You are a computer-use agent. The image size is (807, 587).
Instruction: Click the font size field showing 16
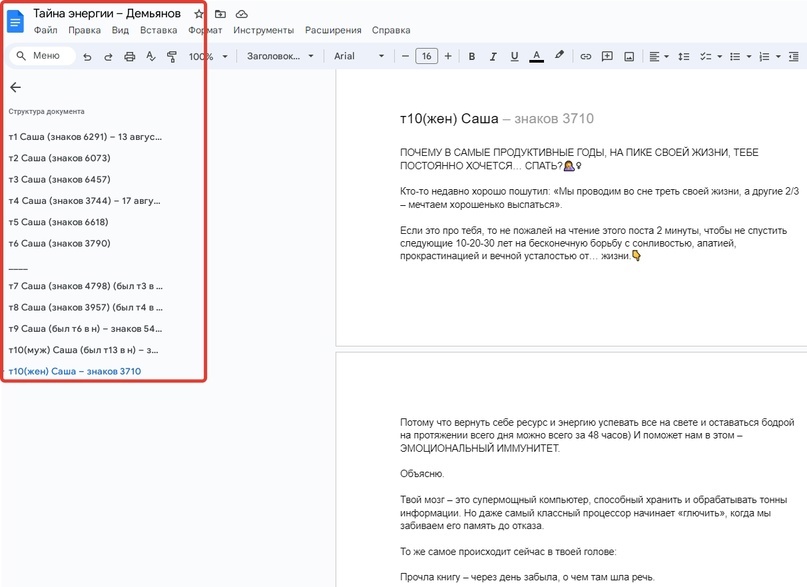(427, 56)
